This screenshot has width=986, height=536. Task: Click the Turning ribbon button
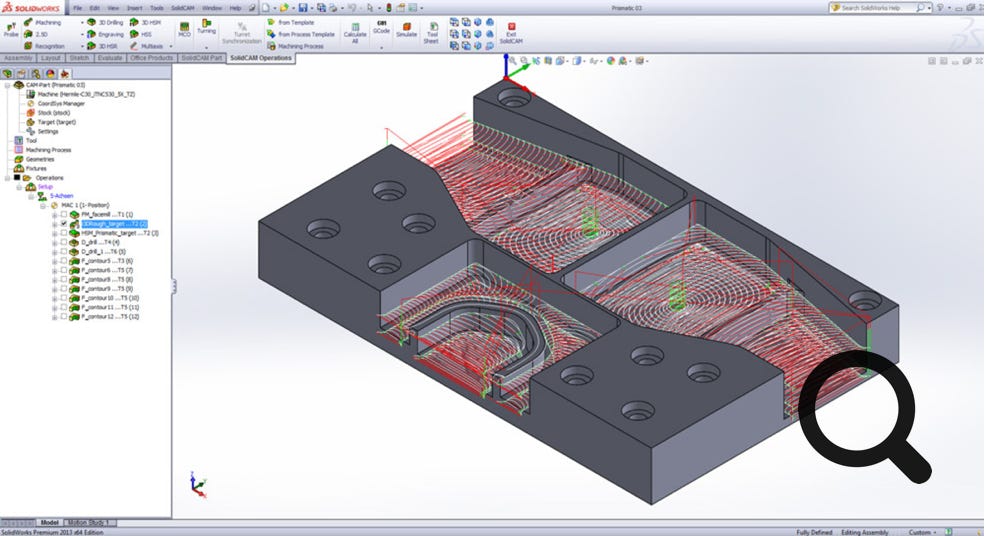click(x=206, y=26)
